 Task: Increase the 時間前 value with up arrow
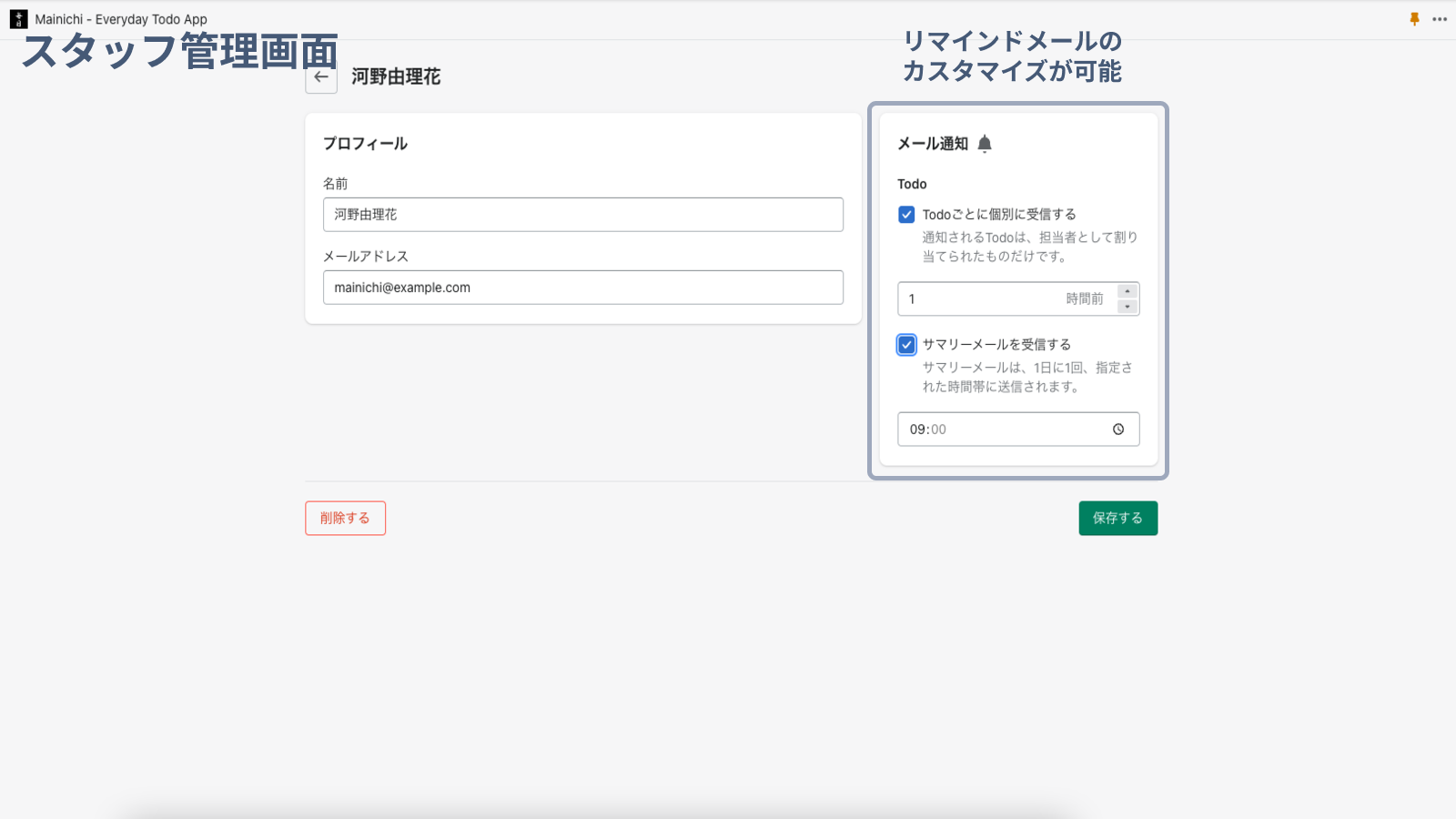(x=1127, y=291)
